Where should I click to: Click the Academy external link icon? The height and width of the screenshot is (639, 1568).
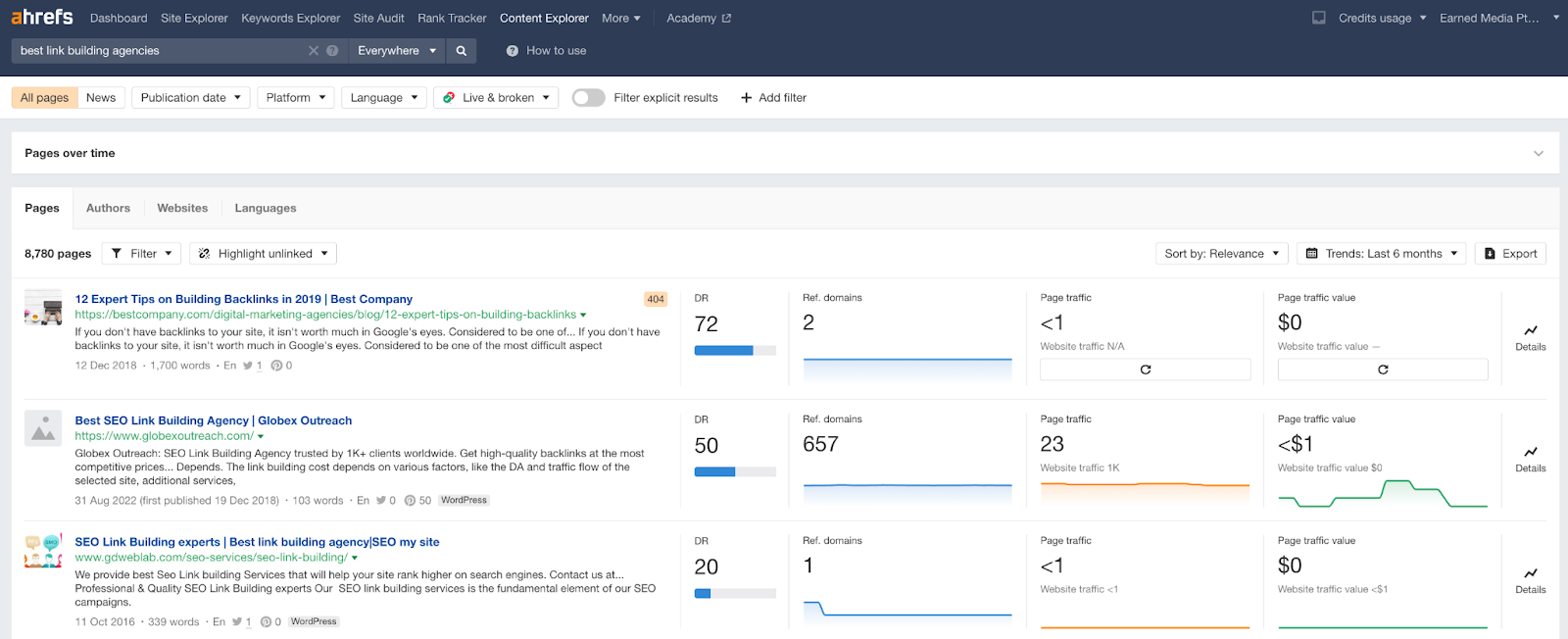point(726,19)
